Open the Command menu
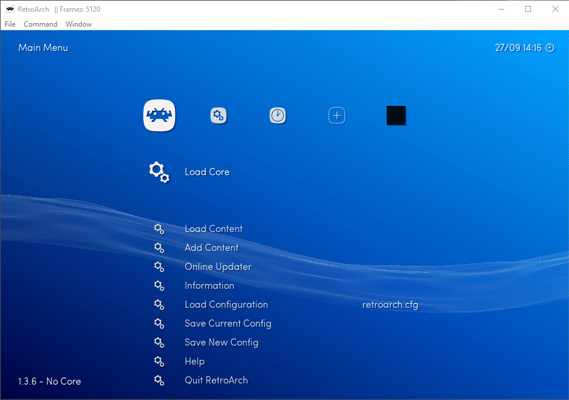 point(40,24)
